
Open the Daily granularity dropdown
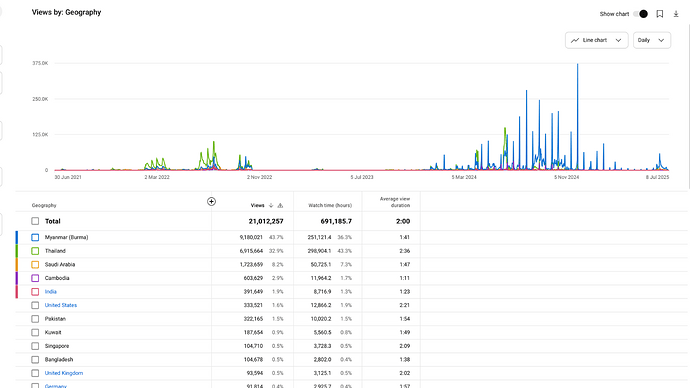652,40
